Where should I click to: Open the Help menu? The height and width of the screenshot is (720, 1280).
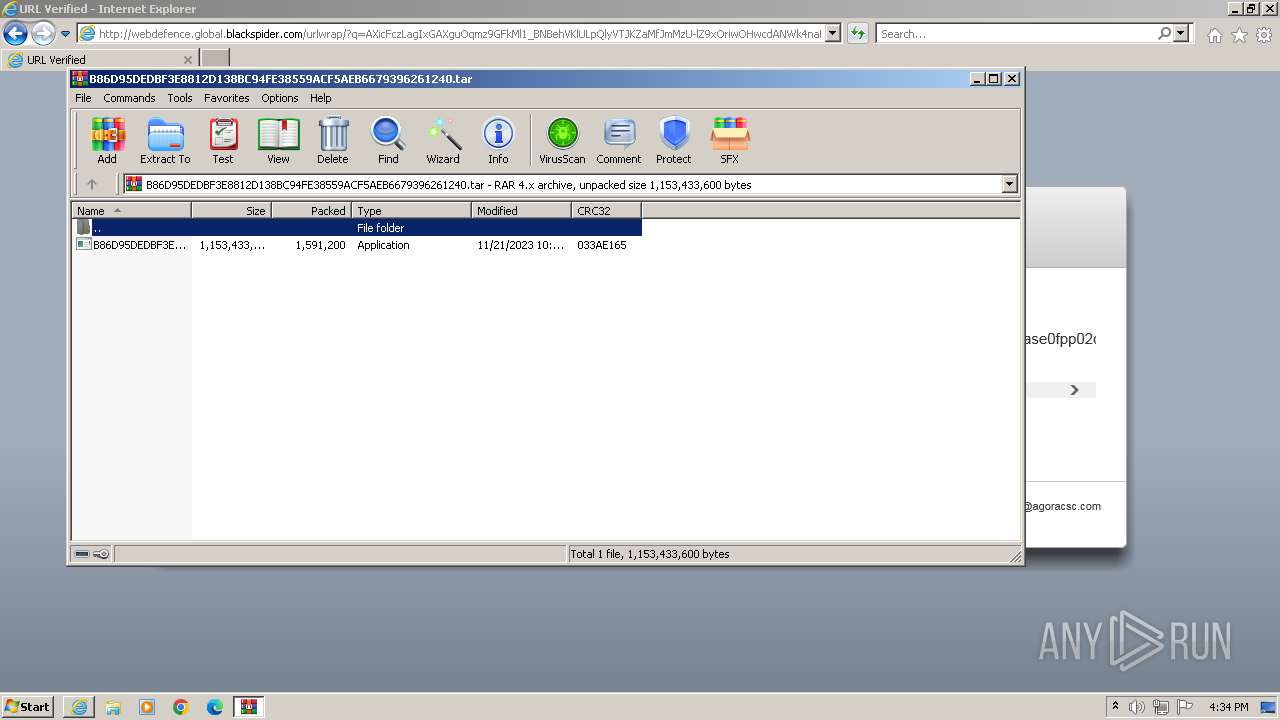coord(320,98)
